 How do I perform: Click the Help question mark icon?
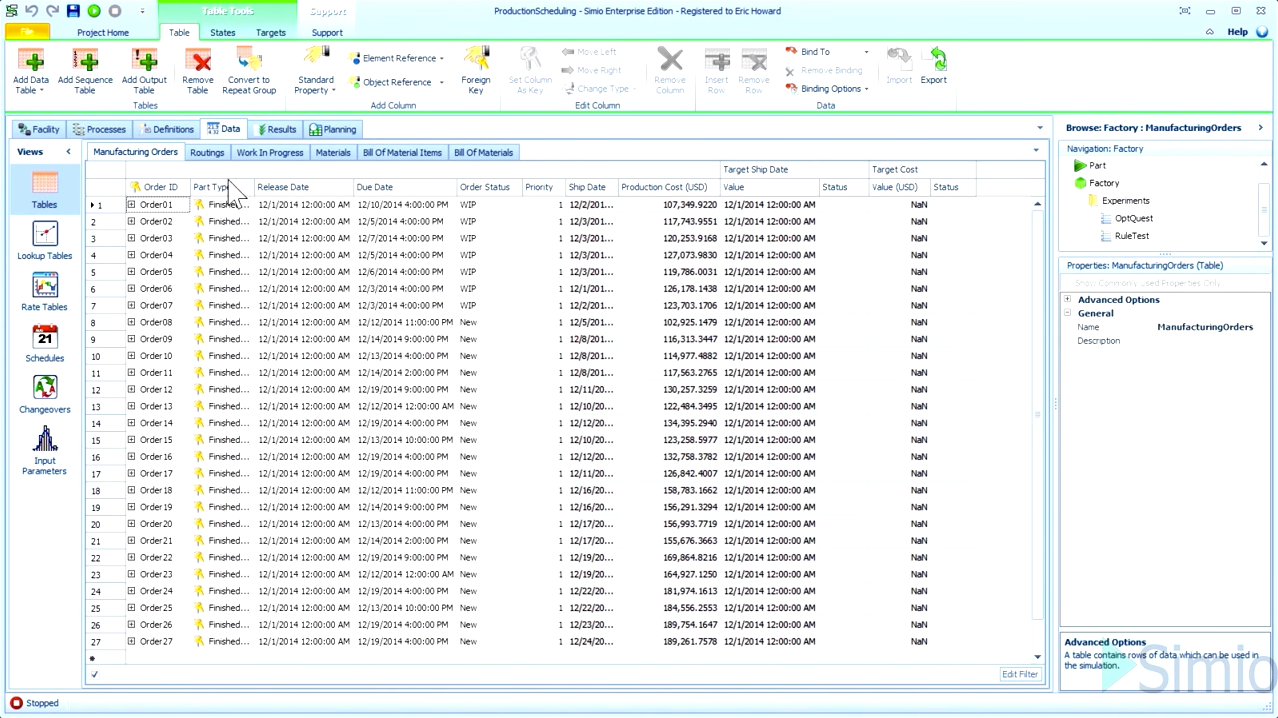click(x=1260, y=32)
